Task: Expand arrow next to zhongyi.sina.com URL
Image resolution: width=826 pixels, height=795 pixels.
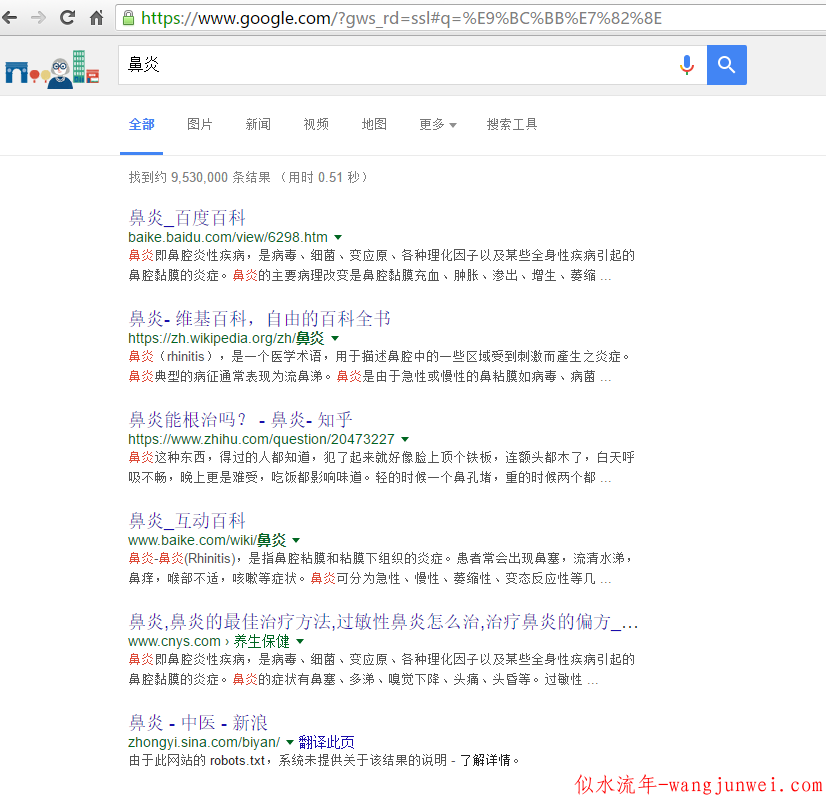Action: click(289, 742)
